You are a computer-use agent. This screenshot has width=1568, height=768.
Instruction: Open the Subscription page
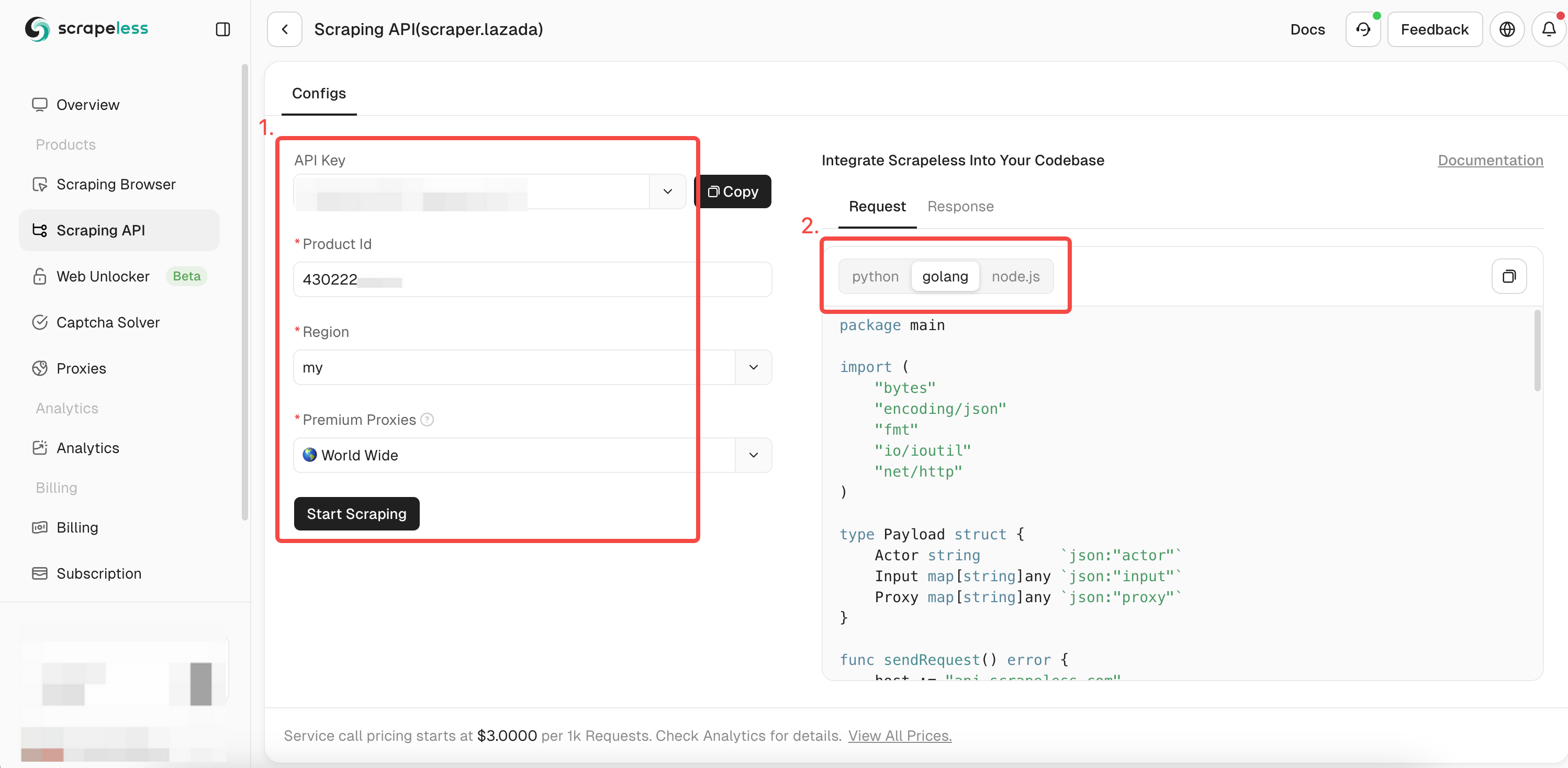point(119,573)
